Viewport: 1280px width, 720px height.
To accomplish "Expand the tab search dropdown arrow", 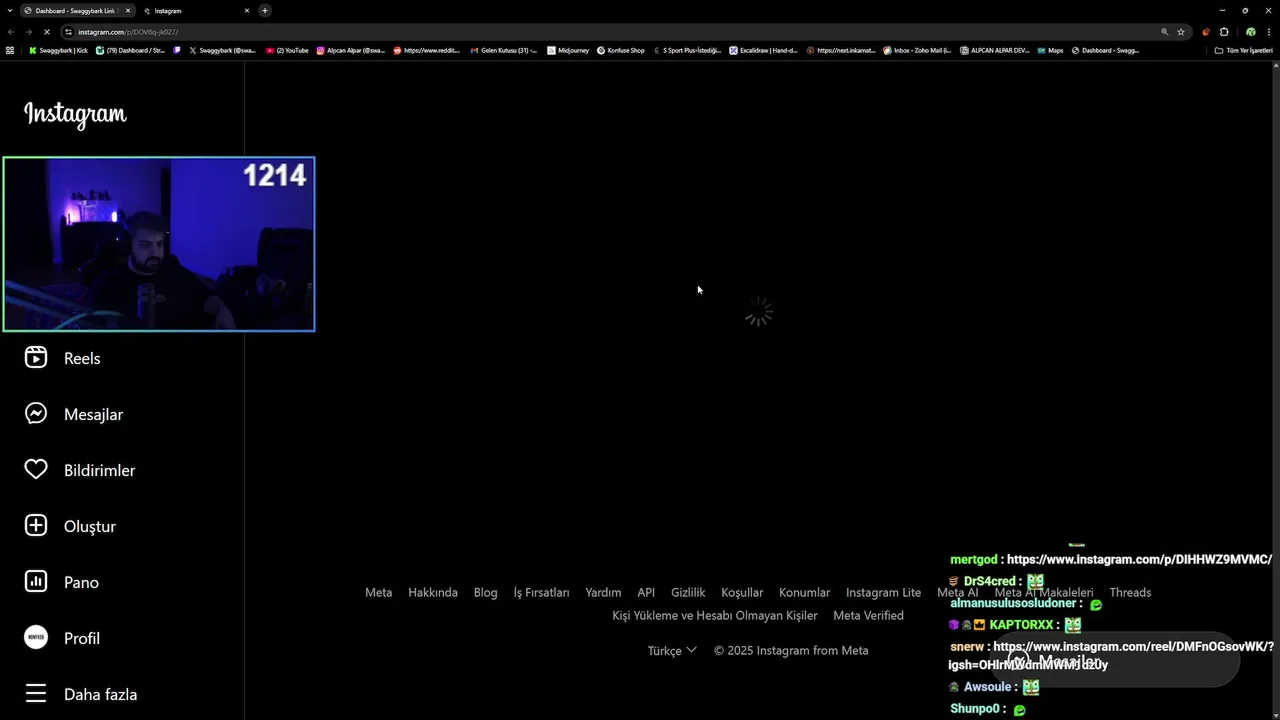I will coord(9,10).
